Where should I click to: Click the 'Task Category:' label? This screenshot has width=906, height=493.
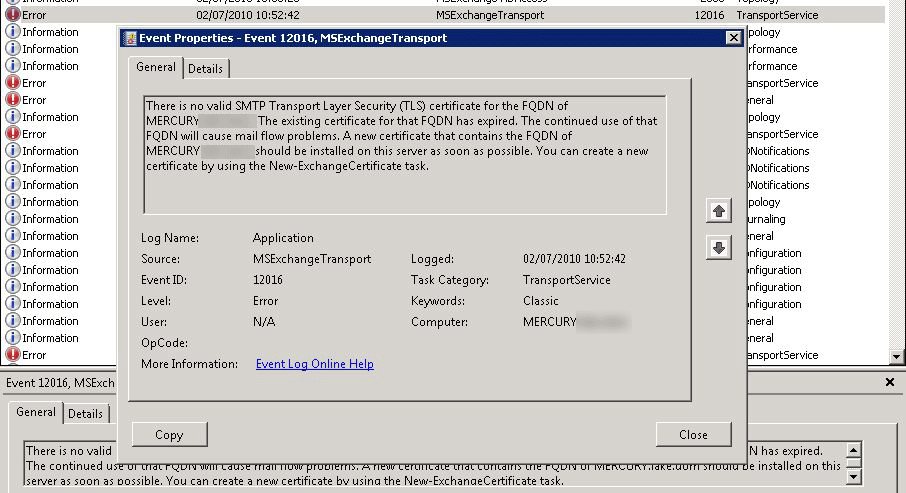[450, 280]
